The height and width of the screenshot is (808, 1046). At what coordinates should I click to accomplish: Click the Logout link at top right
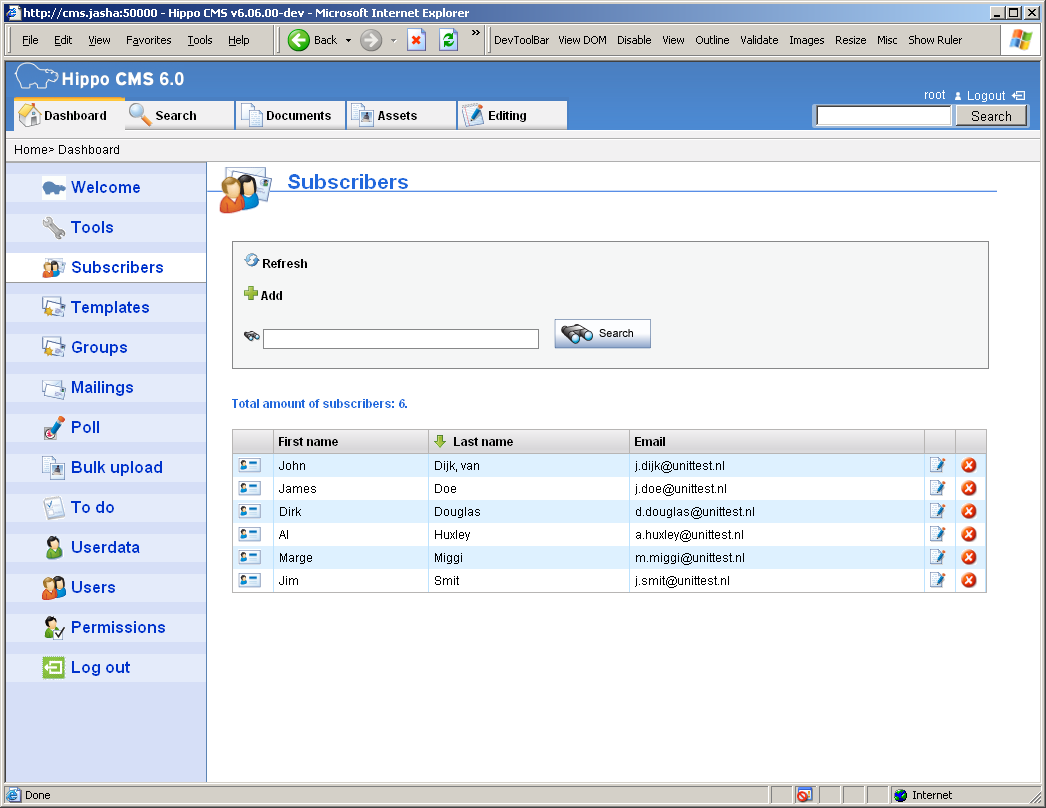pyautogui.click(x=986, y=95)
